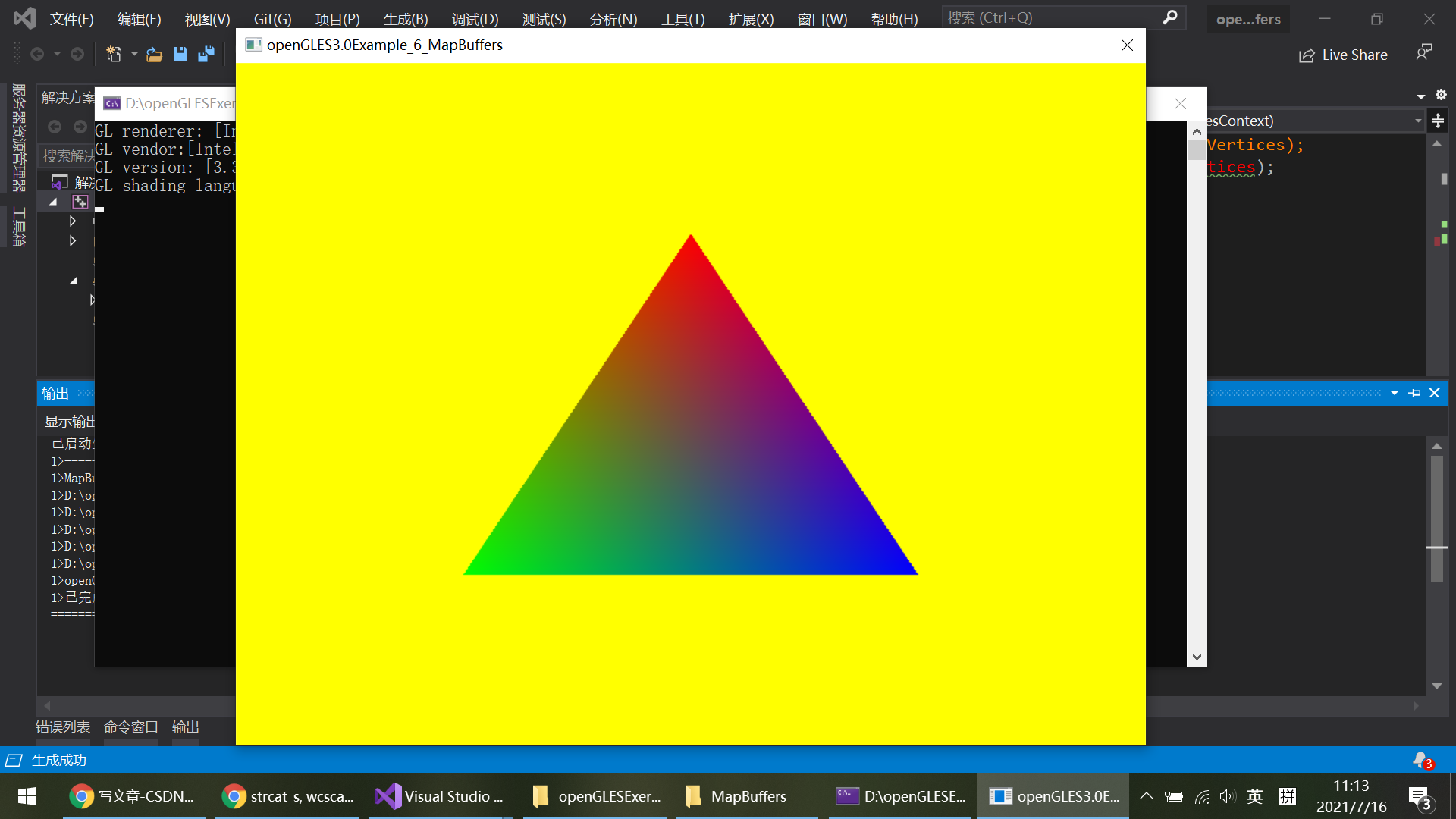
Task: Click the 生成成功 status bar message
Action: point(57,760)
